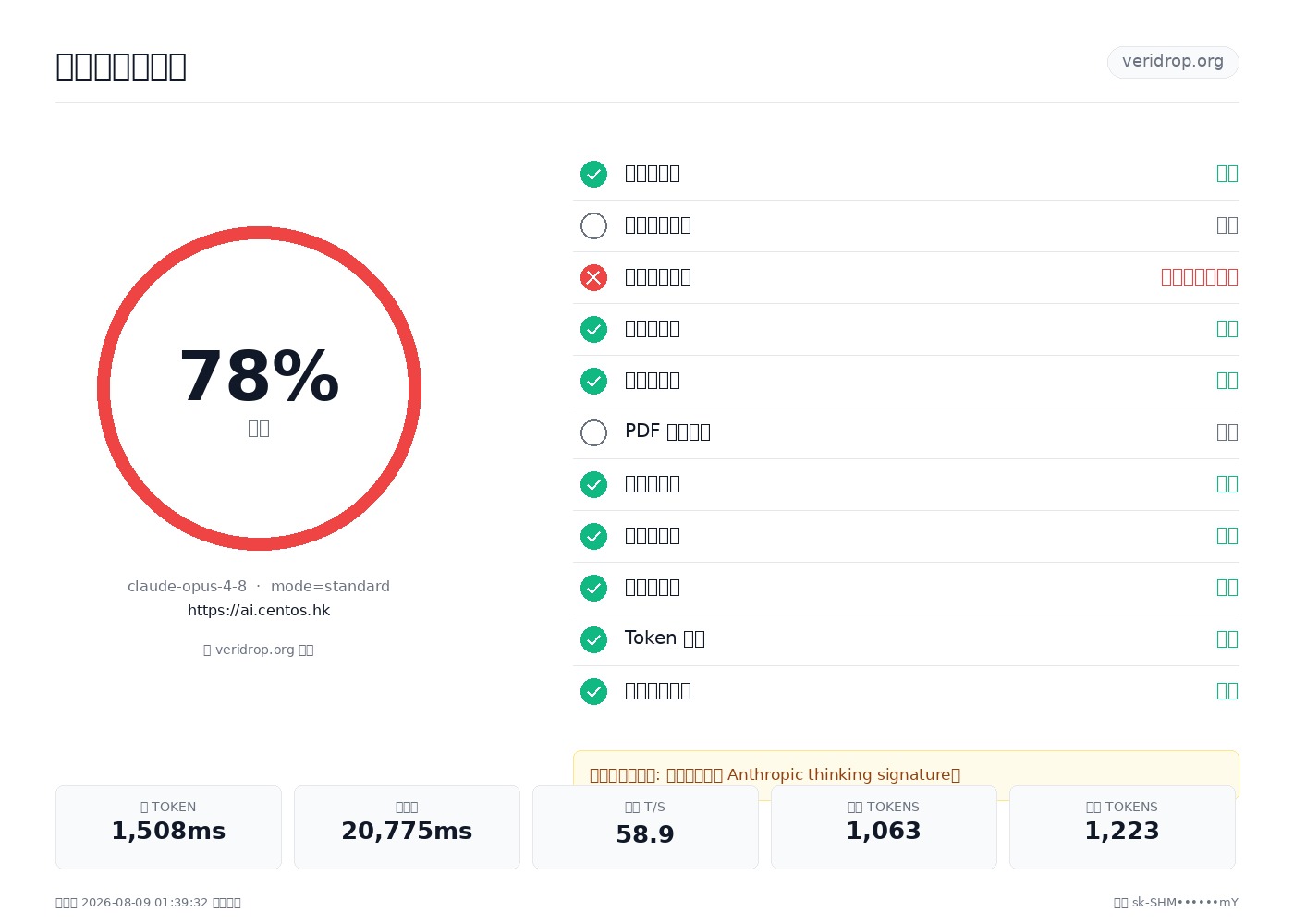
Task: Click the 78% red progress ring
Action: (x=259, y=388)
